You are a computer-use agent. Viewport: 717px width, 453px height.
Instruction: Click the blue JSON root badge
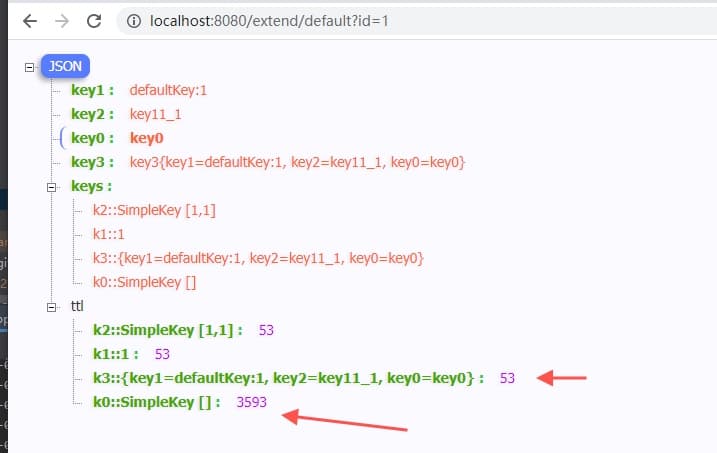tap(65, 67)
